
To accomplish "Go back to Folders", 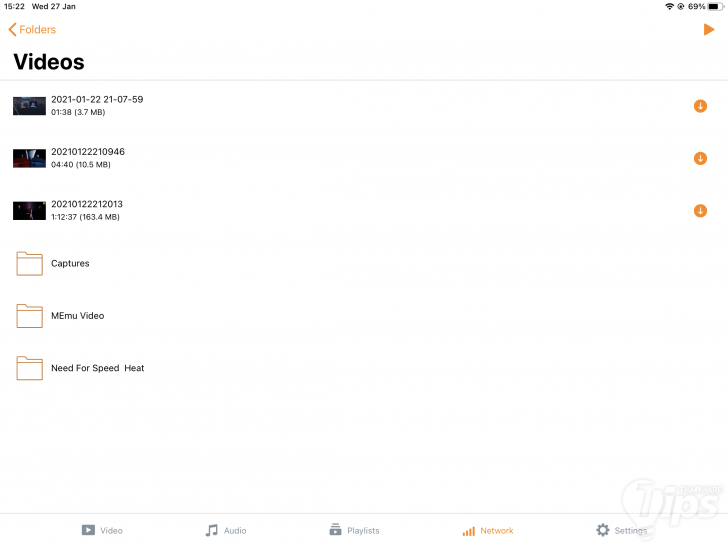I will [32, 30].
